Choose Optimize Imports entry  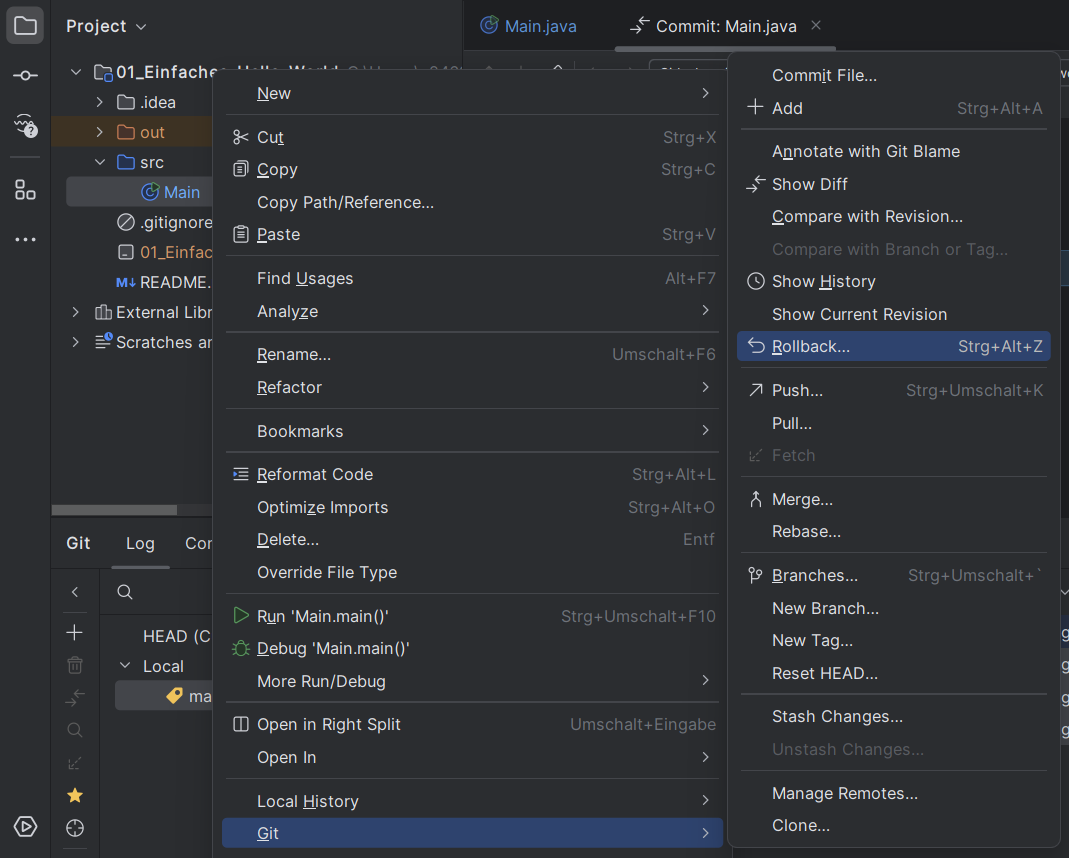click(x=472, y=507)
